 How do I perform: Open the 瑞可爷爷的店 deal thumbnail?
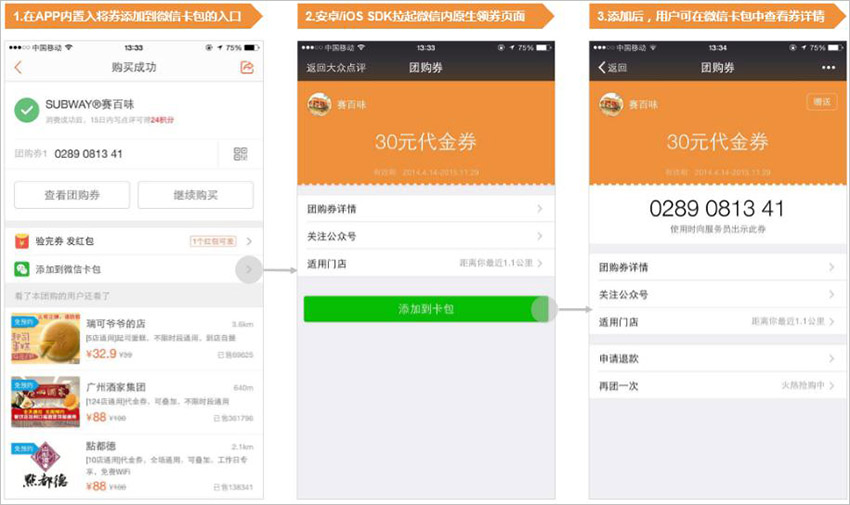pos(46,339)
